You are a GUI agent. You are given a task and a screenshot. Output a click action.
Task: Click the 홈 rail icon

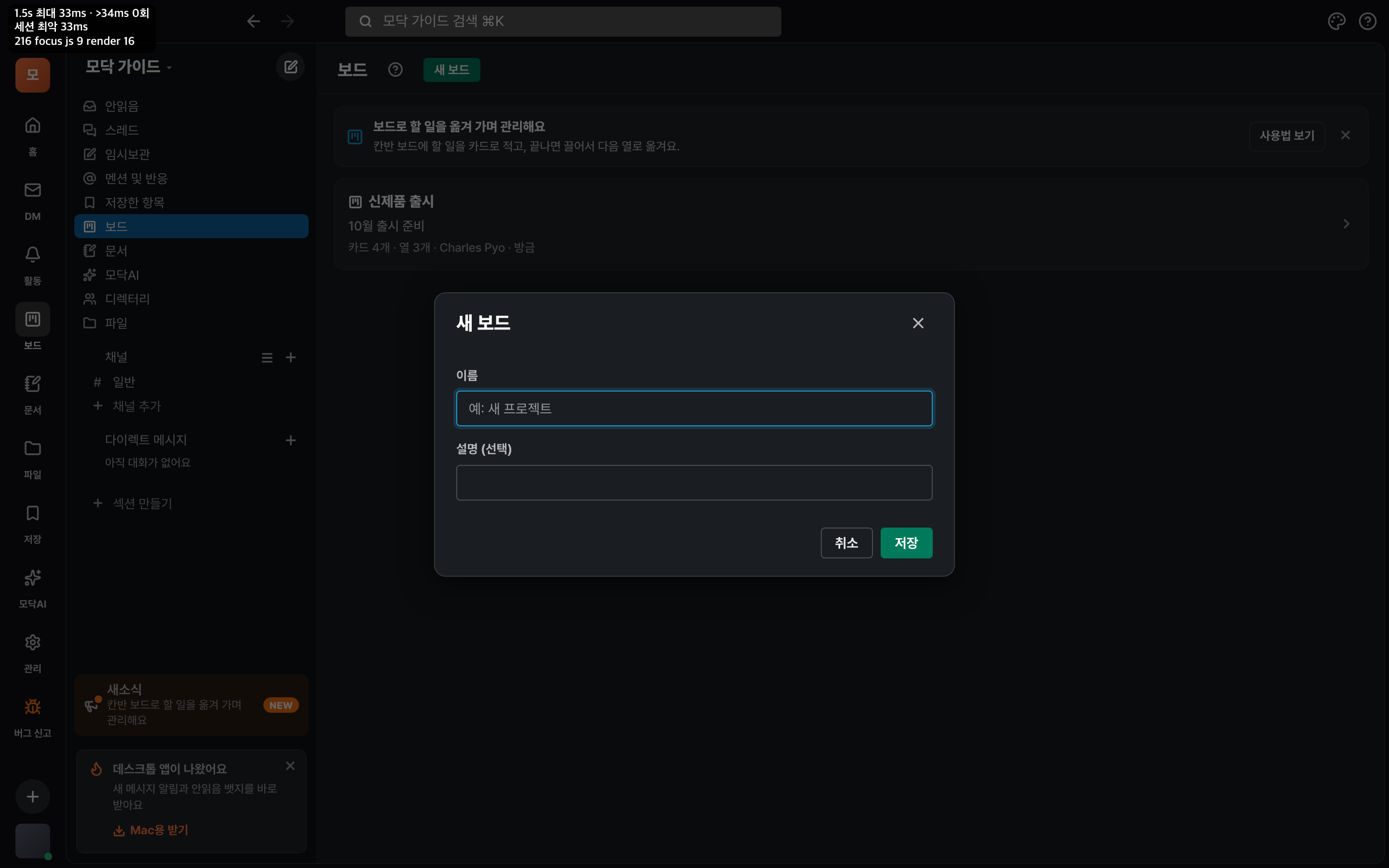[33, 126]
